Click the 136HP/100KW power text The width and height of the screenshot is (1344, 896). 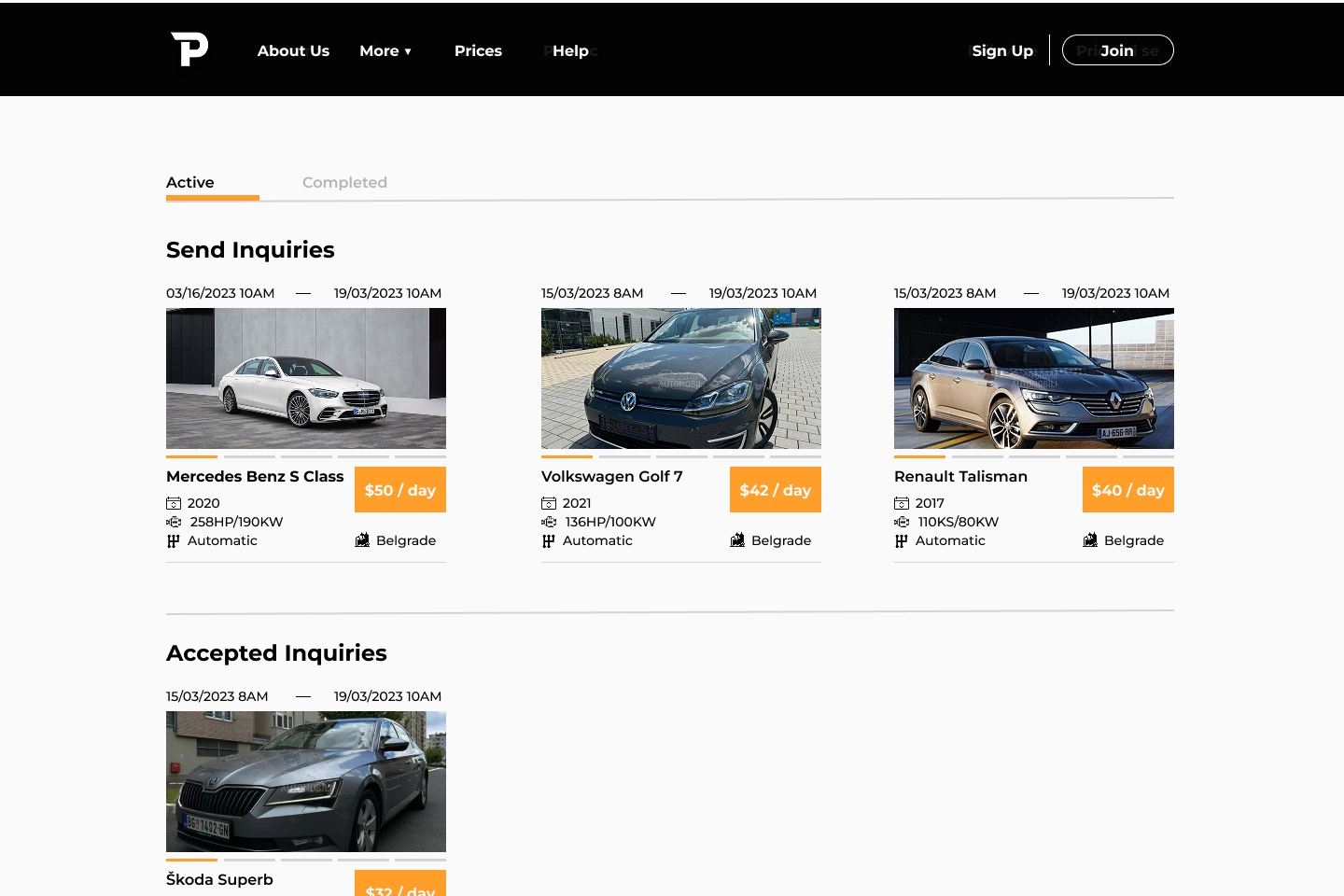(x=610, y=522)
